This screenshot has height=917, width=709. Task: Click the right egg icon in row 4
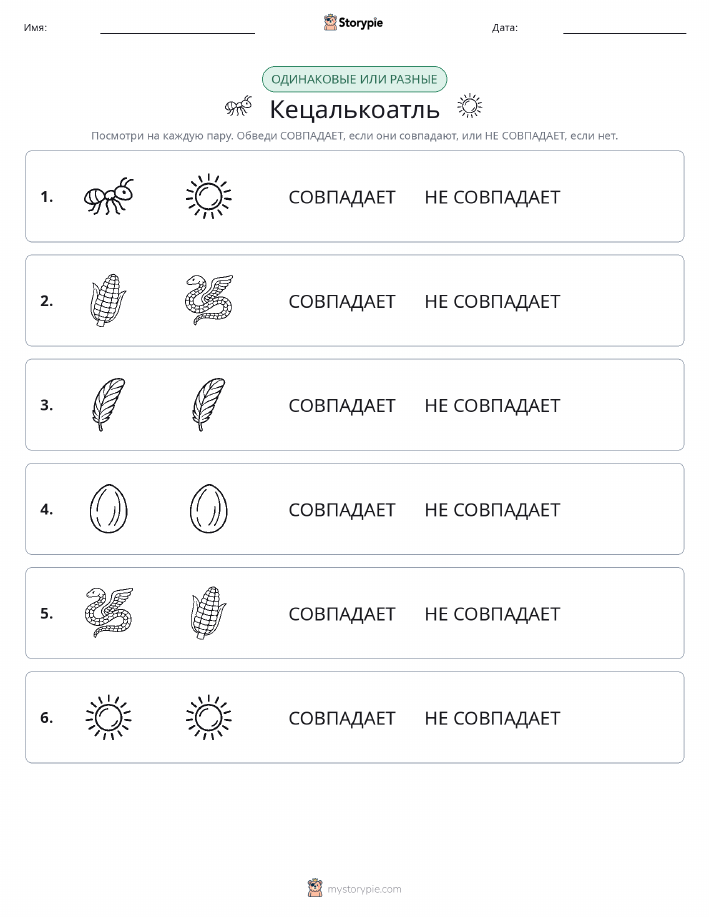pos(209,509)
